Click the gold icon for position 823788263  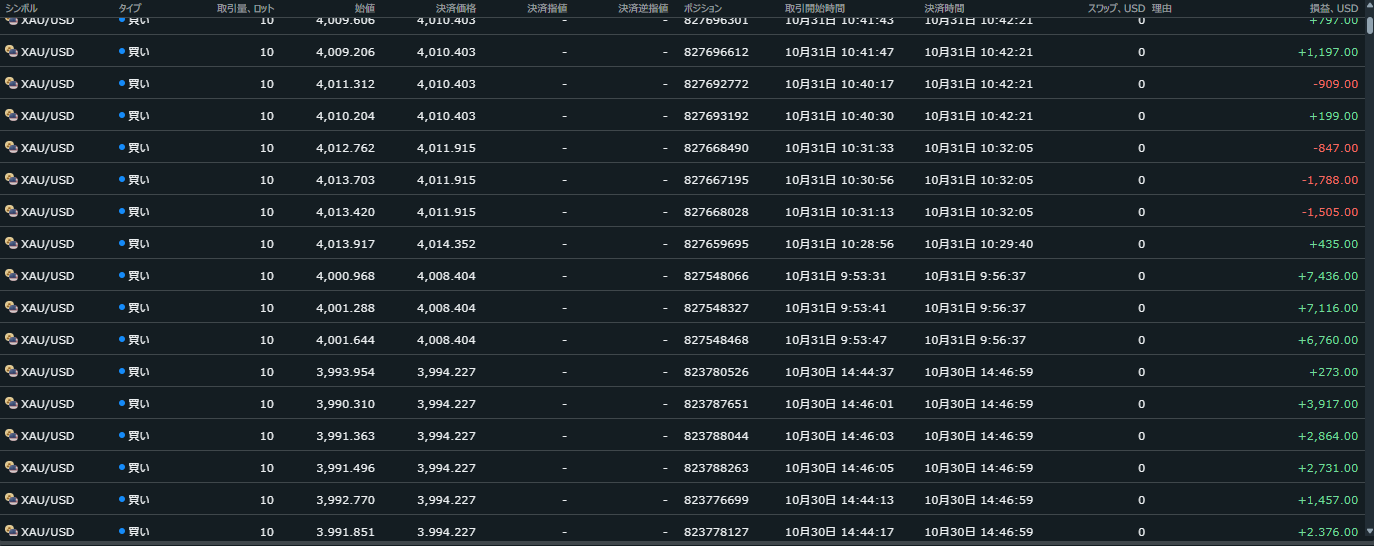tap(11, 467)
